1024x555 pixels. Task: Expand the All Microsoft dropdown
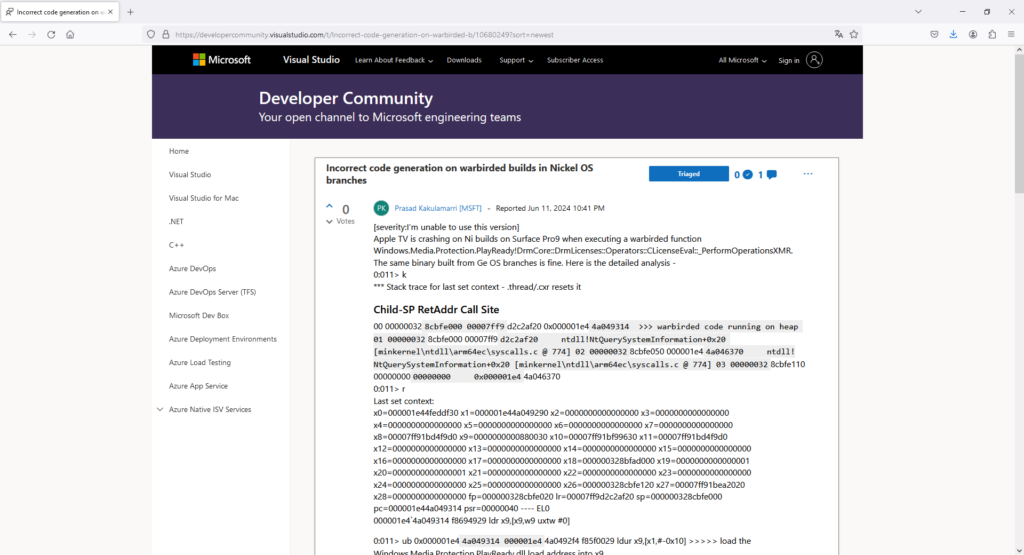tap(742, 60)
